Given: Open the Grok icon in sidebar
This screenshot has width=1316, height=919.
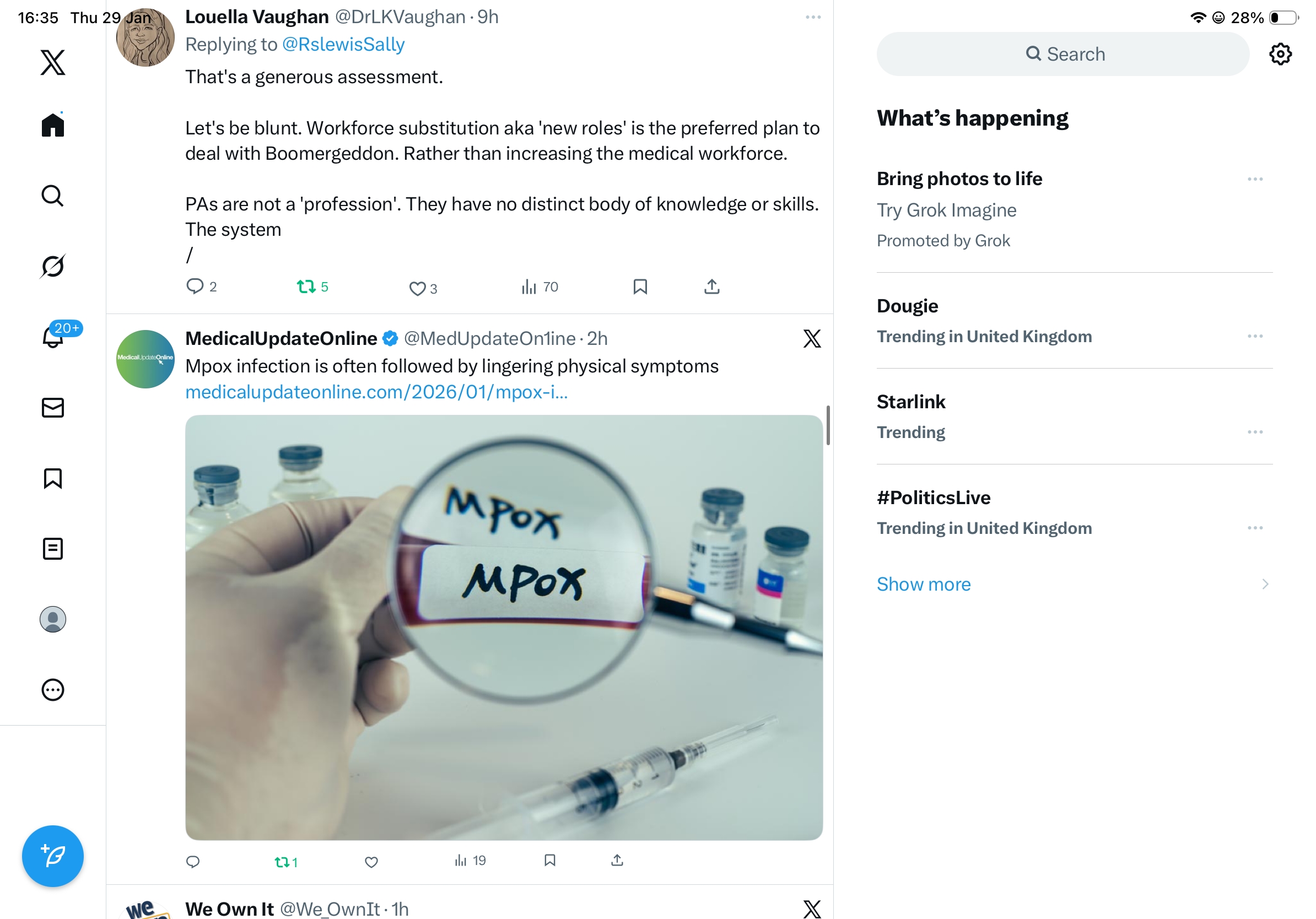Looking at the screenshot, I should click(x=53, y=266).
